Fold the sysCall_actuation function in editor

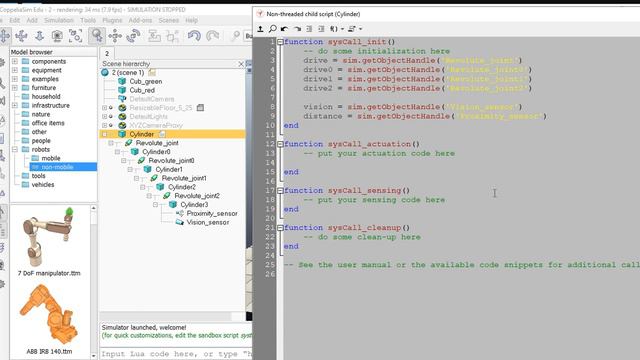(280, 144)
